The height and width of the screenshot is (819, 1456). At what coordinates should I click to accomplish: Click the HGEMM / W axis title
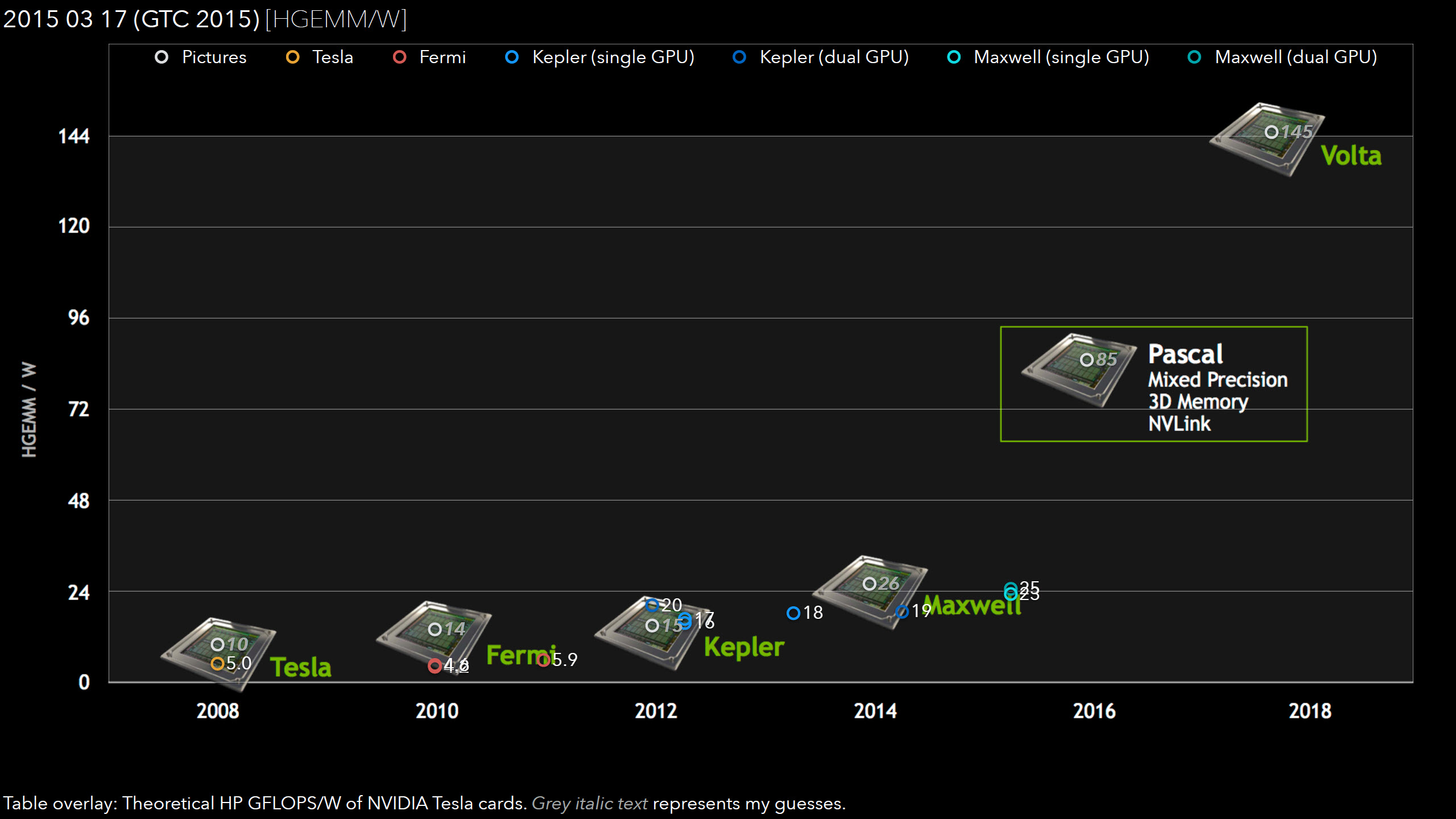click(x=28, y=409)
